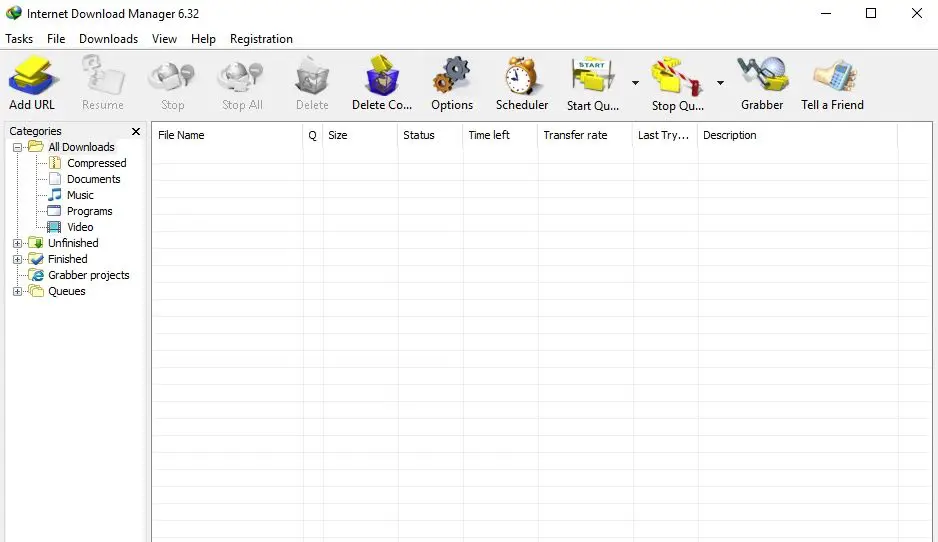938x542 pixels.
Task: Sort by the Transfer rate column header
Action: pyautogui.click(x=586, y=135)
